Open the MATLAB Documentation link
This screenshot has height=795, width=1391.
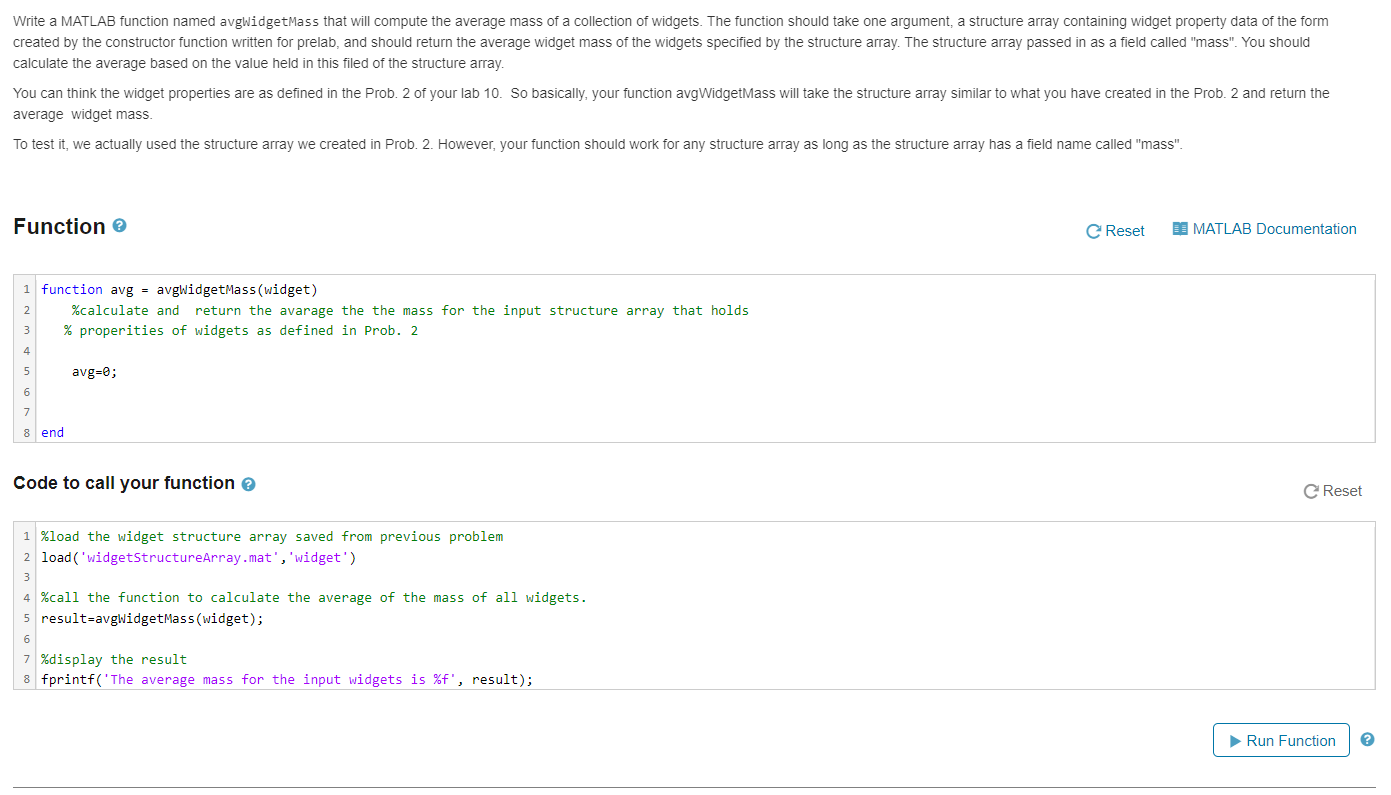pyautogui.click(x=1264, y=229)
